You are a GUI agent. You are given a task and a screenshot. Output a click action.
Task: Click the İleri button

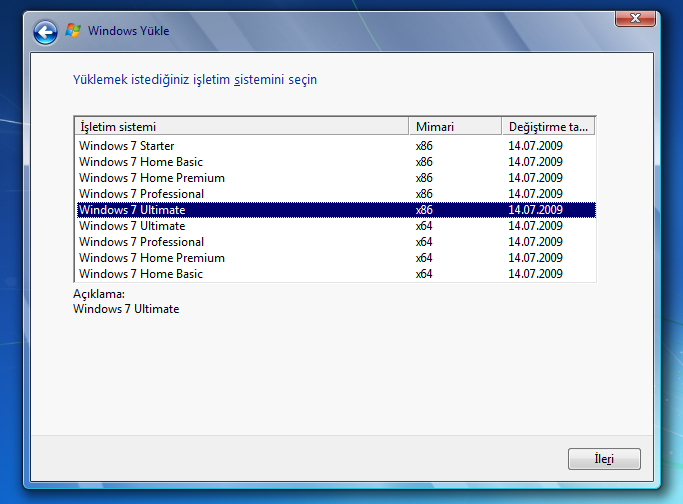point(604,459)
